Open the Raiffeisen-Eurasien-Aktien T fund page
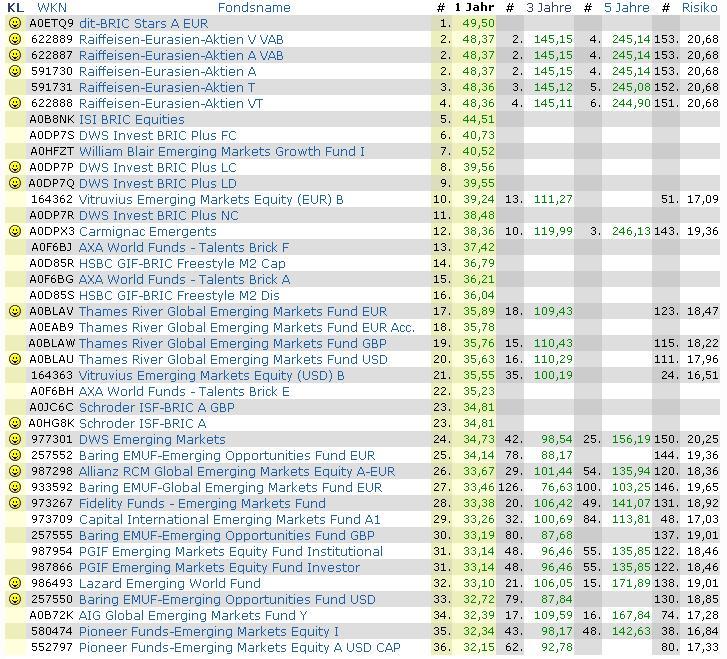727x659 pixels. coord(167,87)
